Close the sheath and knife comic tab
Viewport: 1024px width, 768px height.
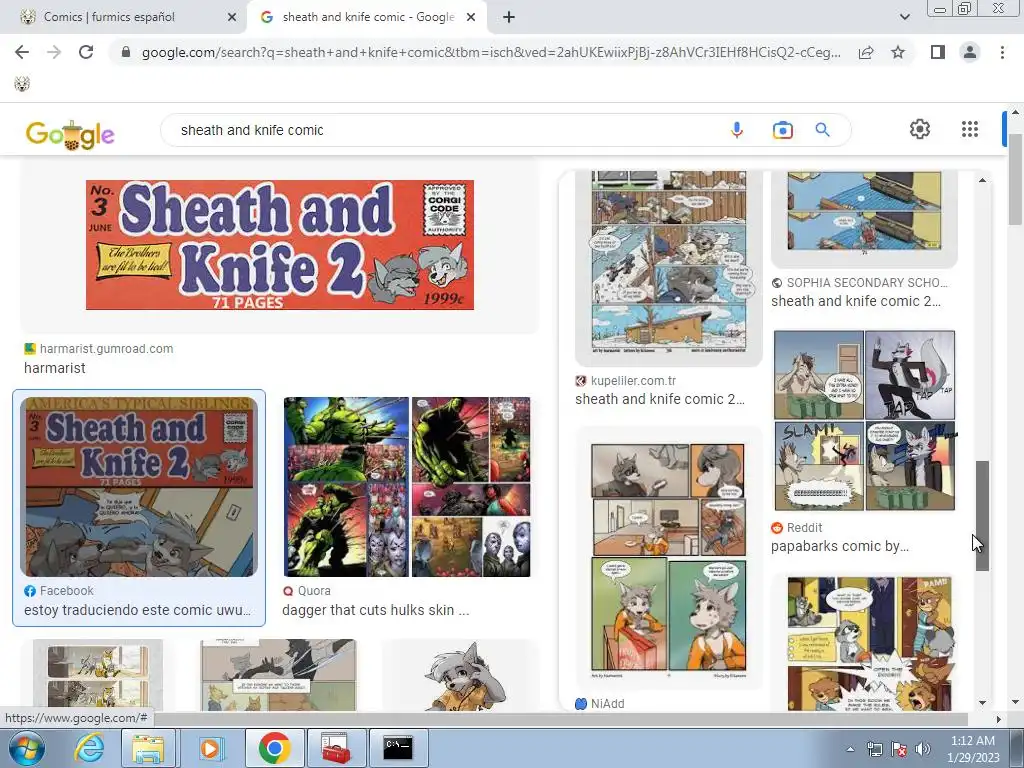click(471, 18)
